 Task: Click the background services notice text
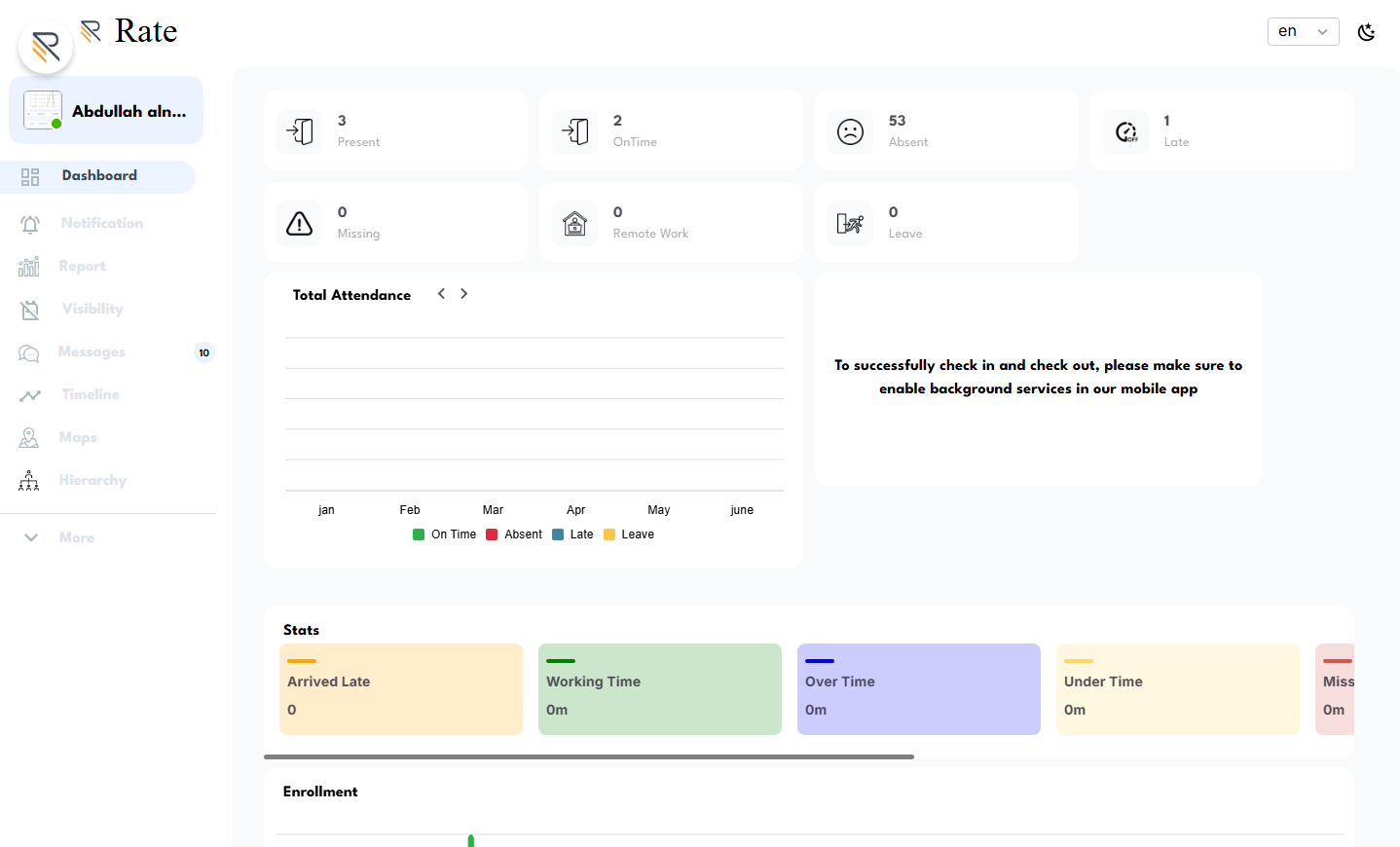1038,377
